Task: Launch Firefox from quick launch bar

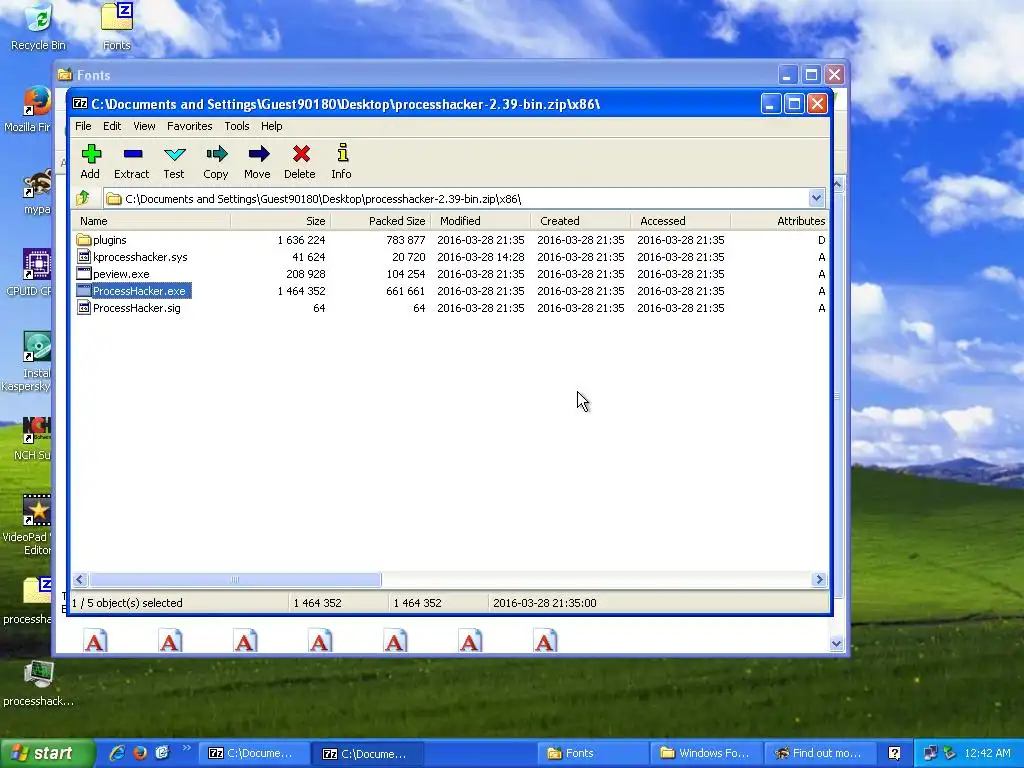Action: pyautogui.click(x=140, y=753)
